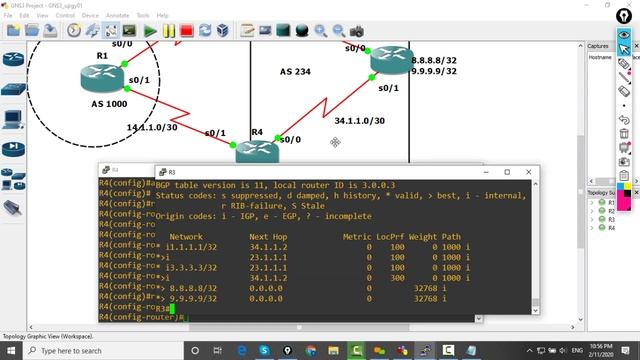Open Task View from the taskbar
The image size is (640, 360).
(x=218, y=351)
